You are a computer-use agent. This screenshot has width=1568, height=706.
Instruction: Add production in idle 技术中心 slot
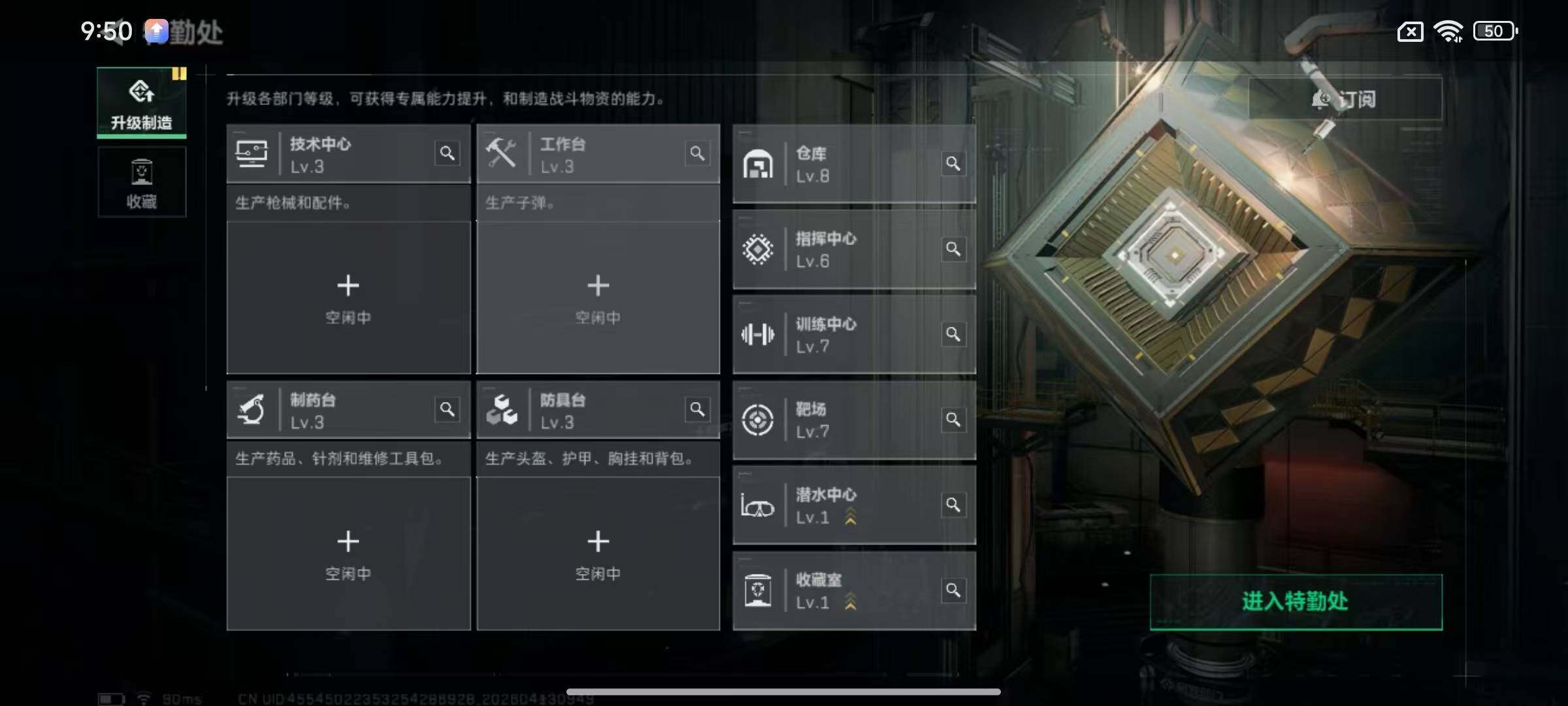click(348, 297)
